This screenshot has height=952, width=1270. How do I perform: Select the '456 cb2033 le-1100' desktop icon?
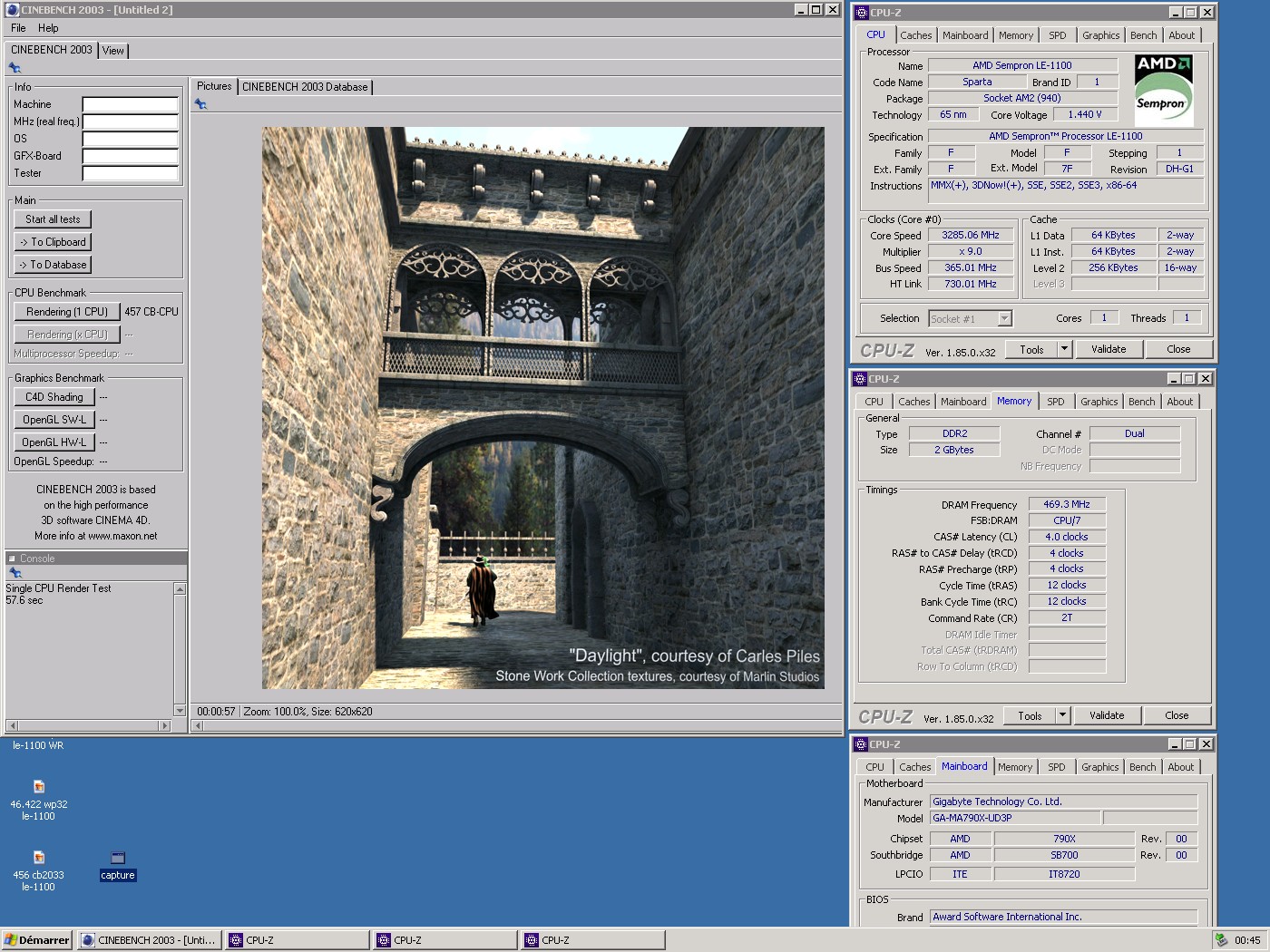click(38, 871)
